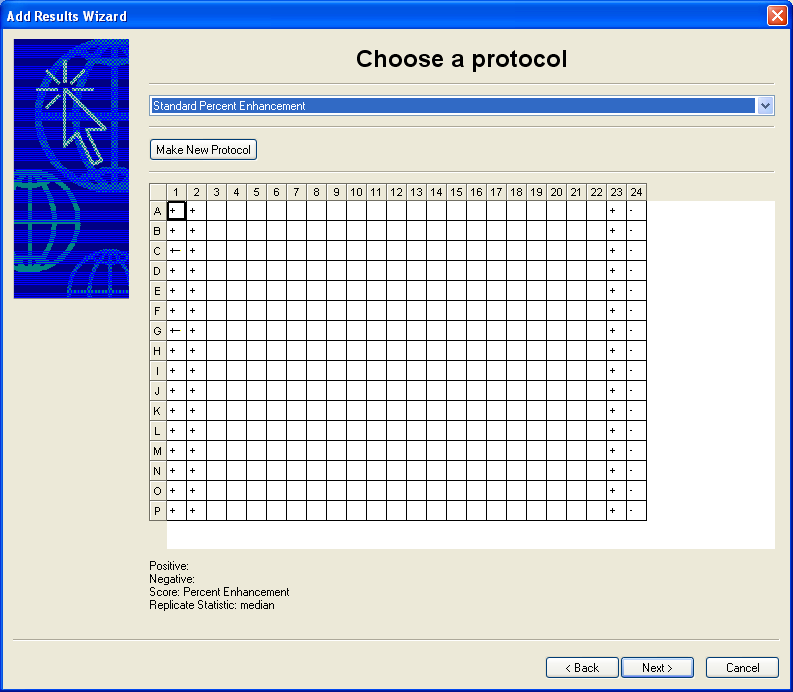Image resolution: width=793 pixels, height=692 pixels.
Task: Click the plus marker in well G1
Action: coord(176,331)
